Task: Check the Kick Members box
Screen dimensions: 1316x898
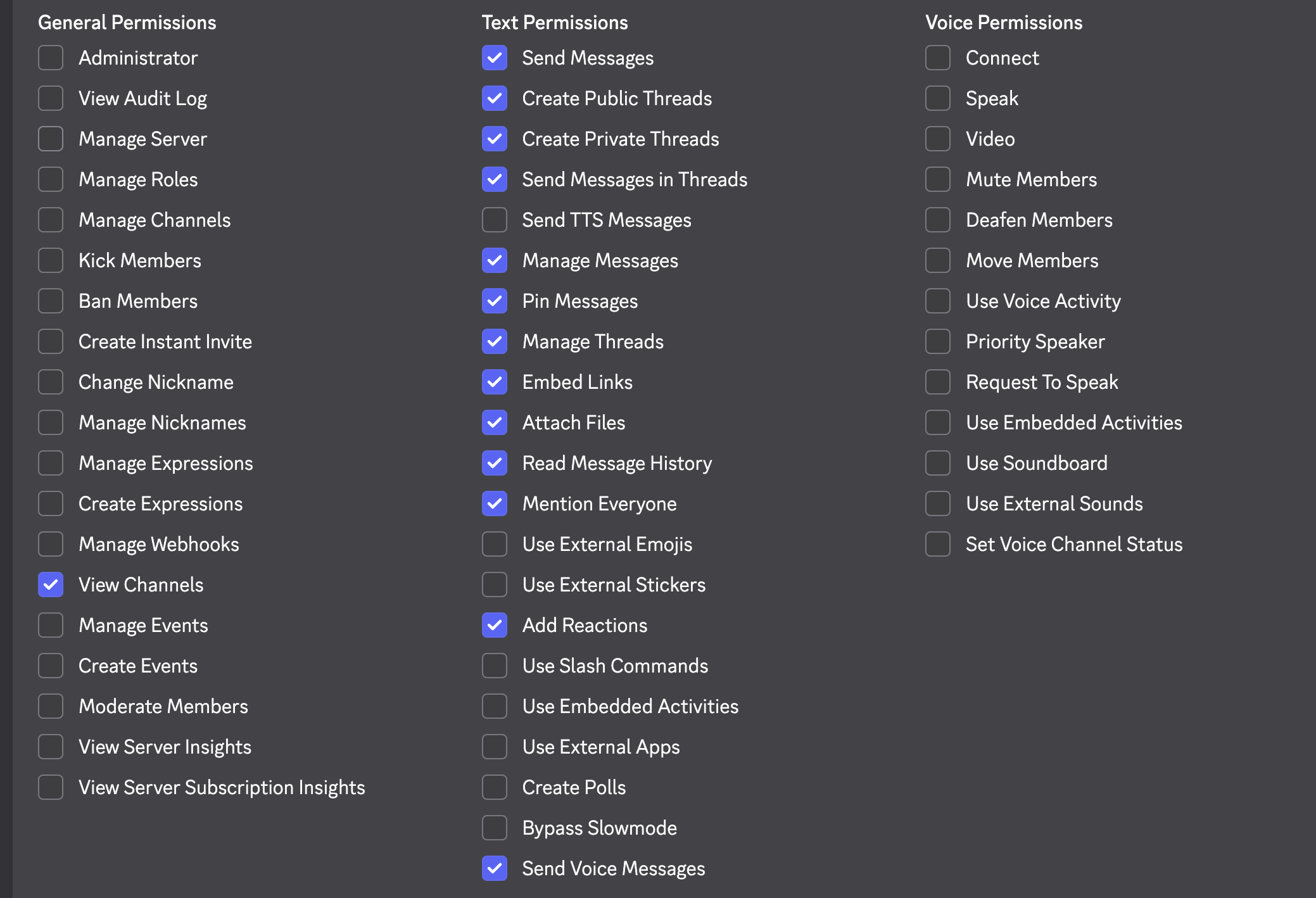Action: 51,260
